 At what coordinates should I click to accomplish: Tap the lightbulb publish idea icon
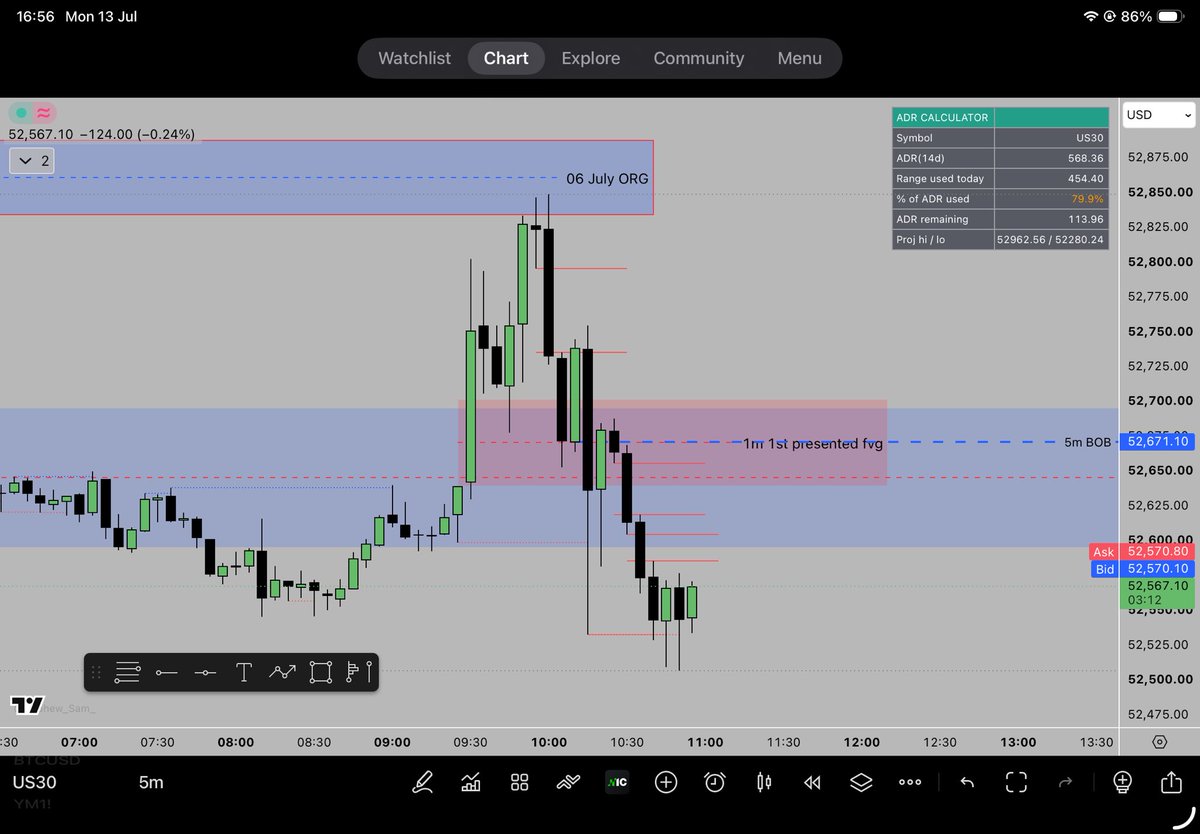[1122, 782]
